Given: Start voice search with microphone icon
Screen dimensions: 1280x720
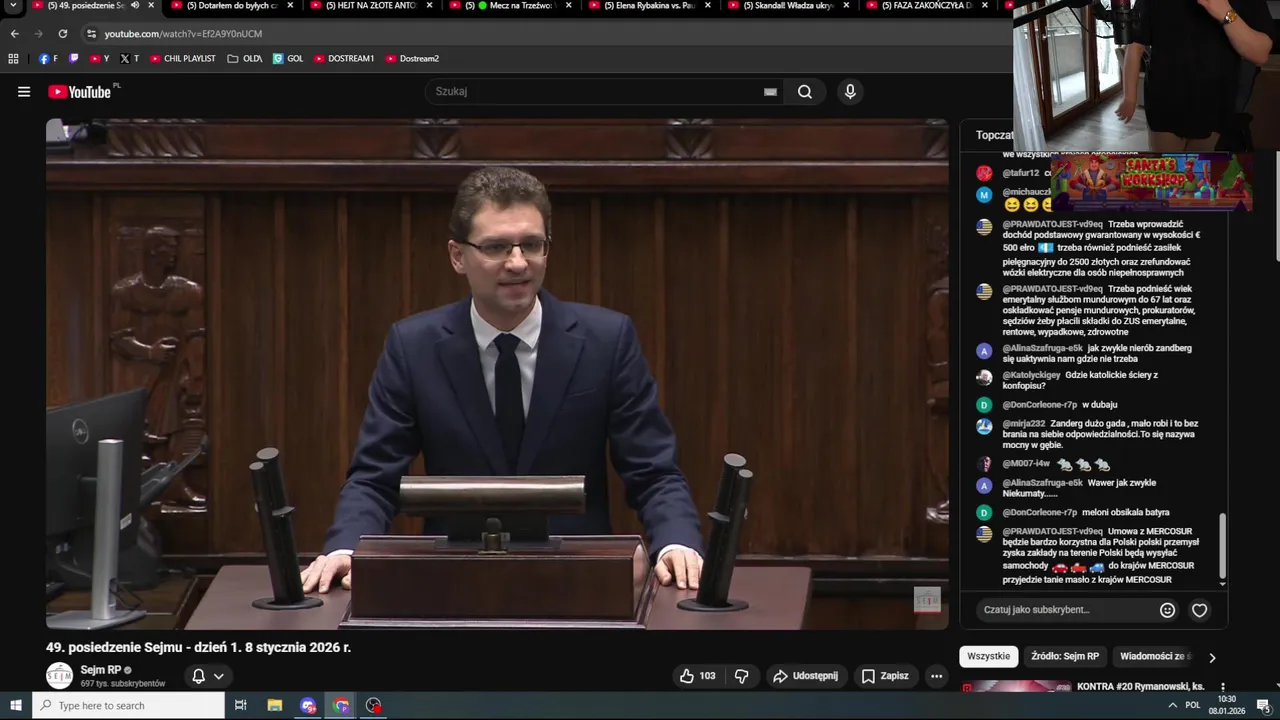Looking at the screenshot, I should [850, 92].
